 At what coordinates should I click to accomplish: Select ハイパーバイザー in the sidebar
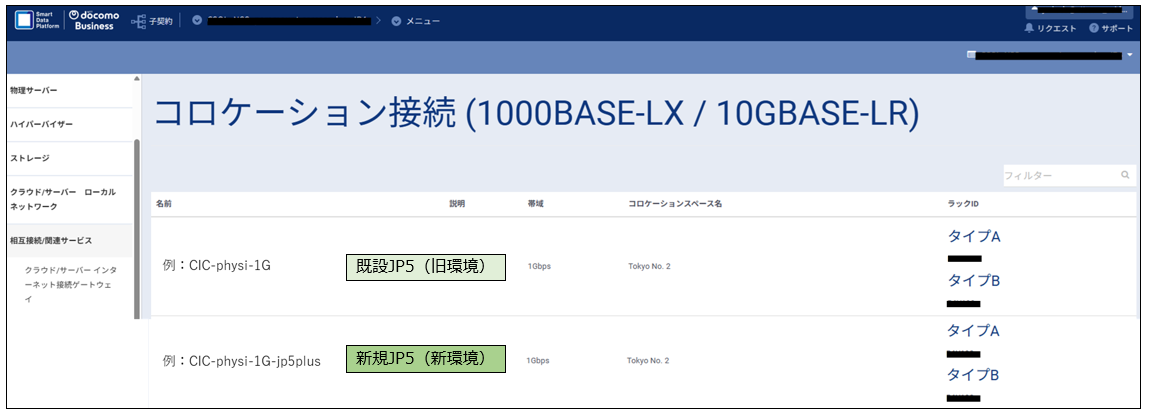coord(42,124)
